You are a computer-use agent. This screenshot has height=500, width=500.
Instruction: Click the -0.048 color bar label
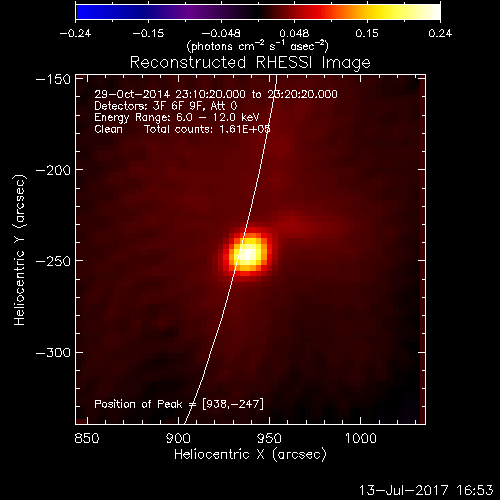pos(221,33)
